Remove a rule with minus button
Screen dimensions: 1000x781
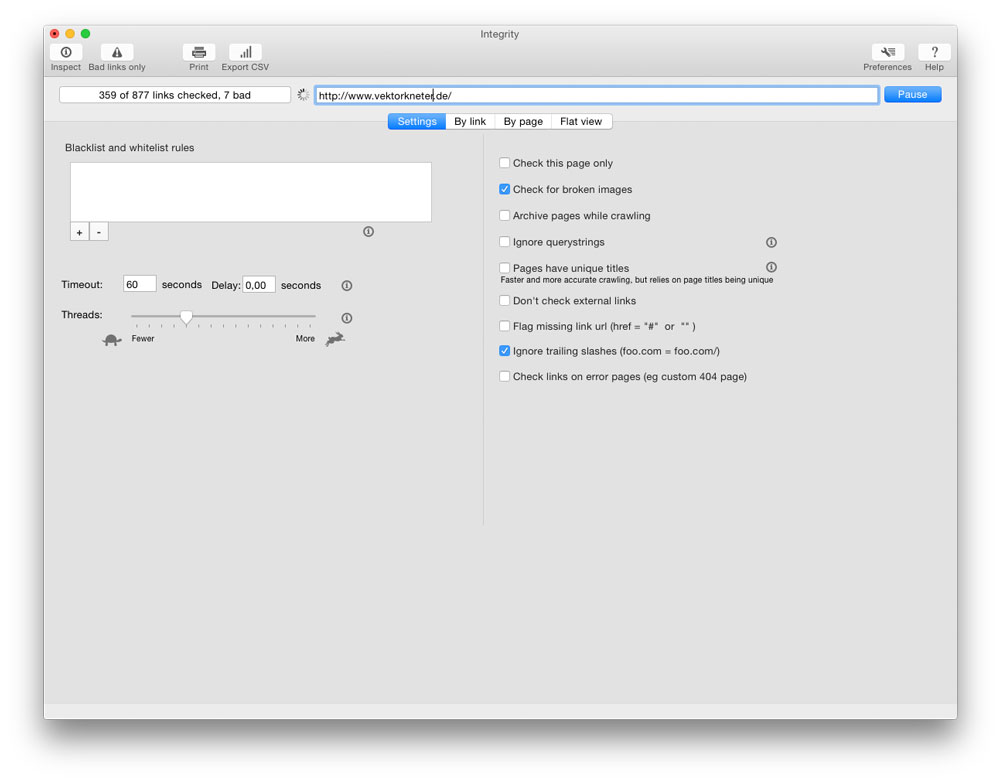pos(99,232)
